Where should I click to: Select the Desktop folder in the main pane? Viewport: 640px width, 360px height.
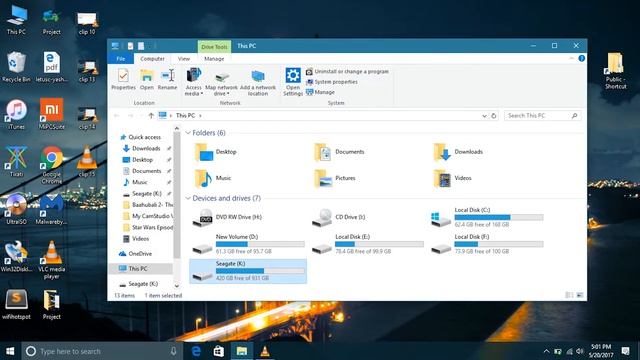point(216,152)
